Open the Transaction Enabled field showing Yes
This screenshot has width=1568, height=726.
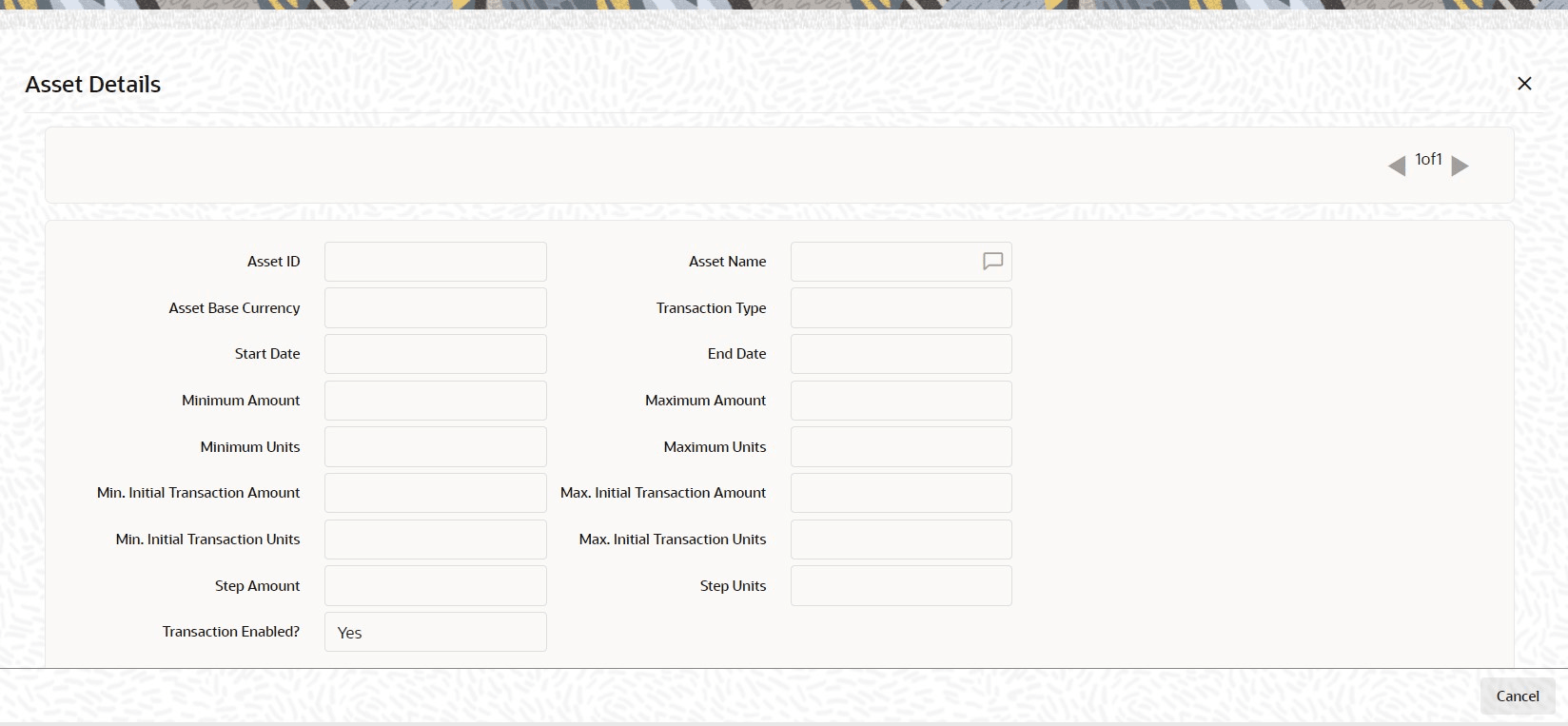point(436,632)
